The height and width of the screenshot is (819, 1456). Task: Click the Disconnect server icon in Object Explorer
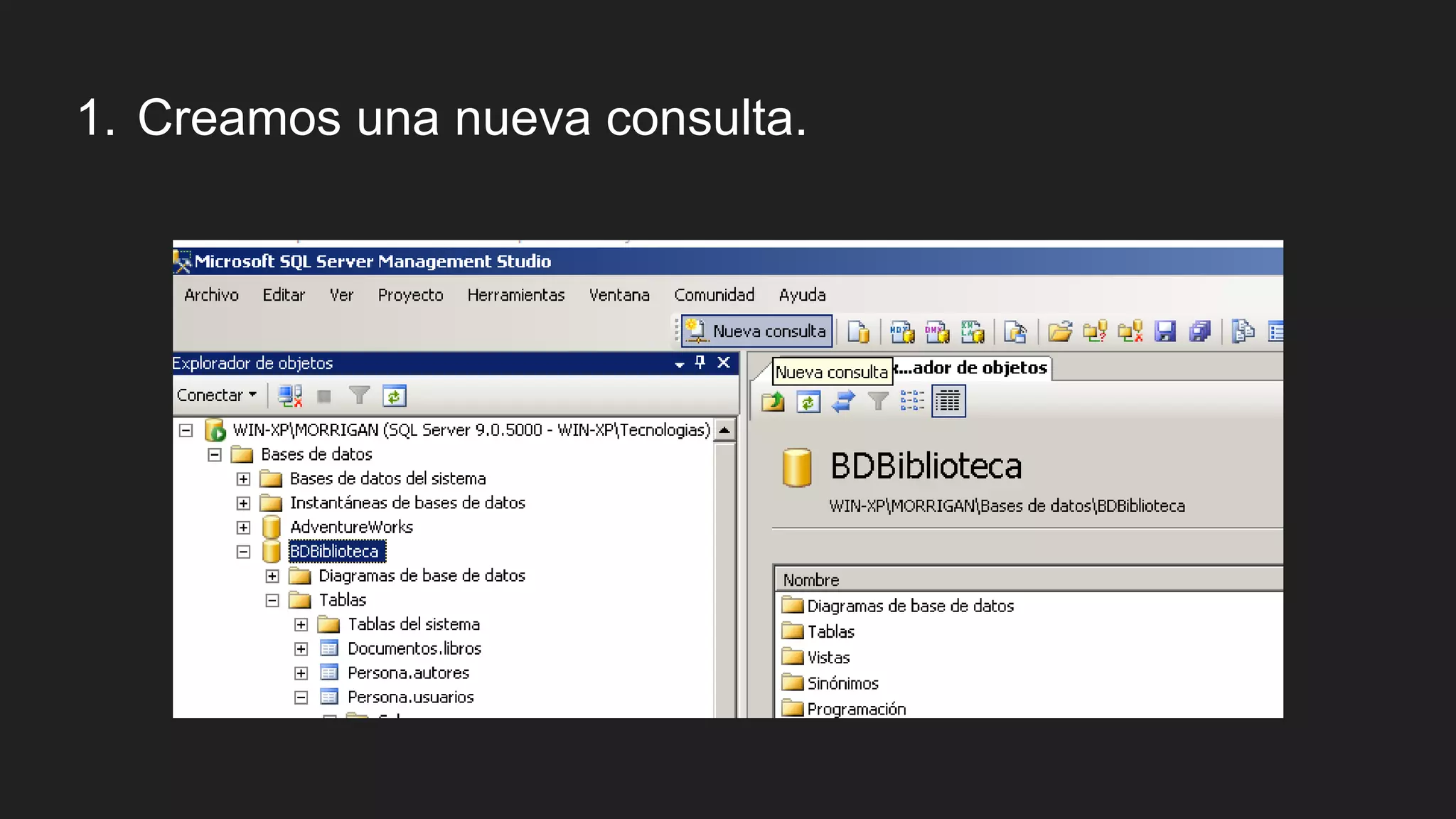pyautogui.click(x=289, y=396)
